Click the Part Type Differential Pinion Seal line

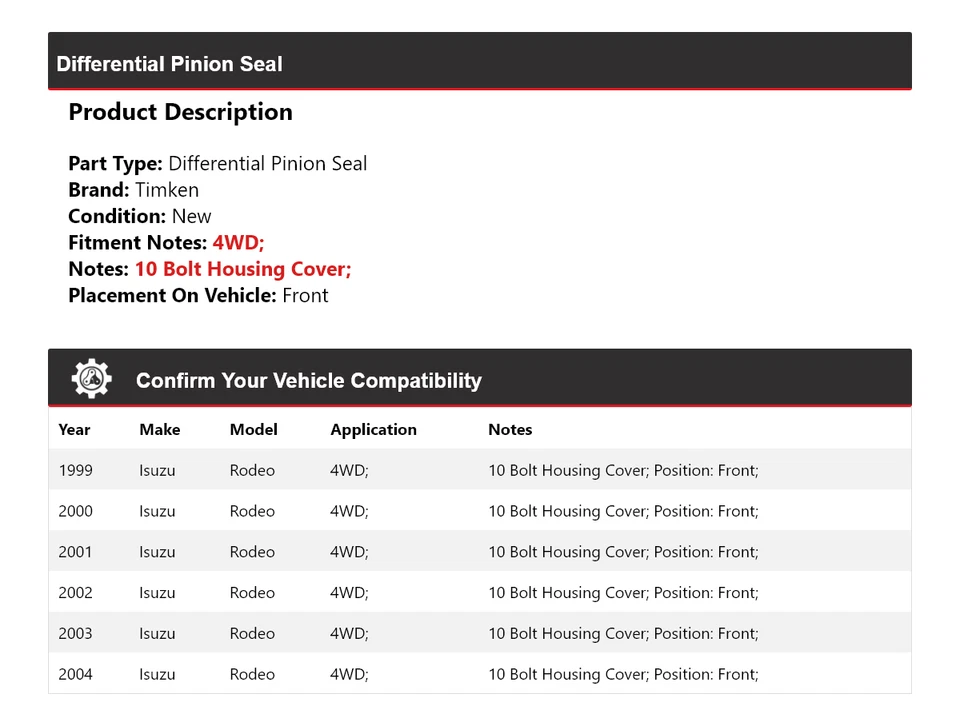[217, 164]
